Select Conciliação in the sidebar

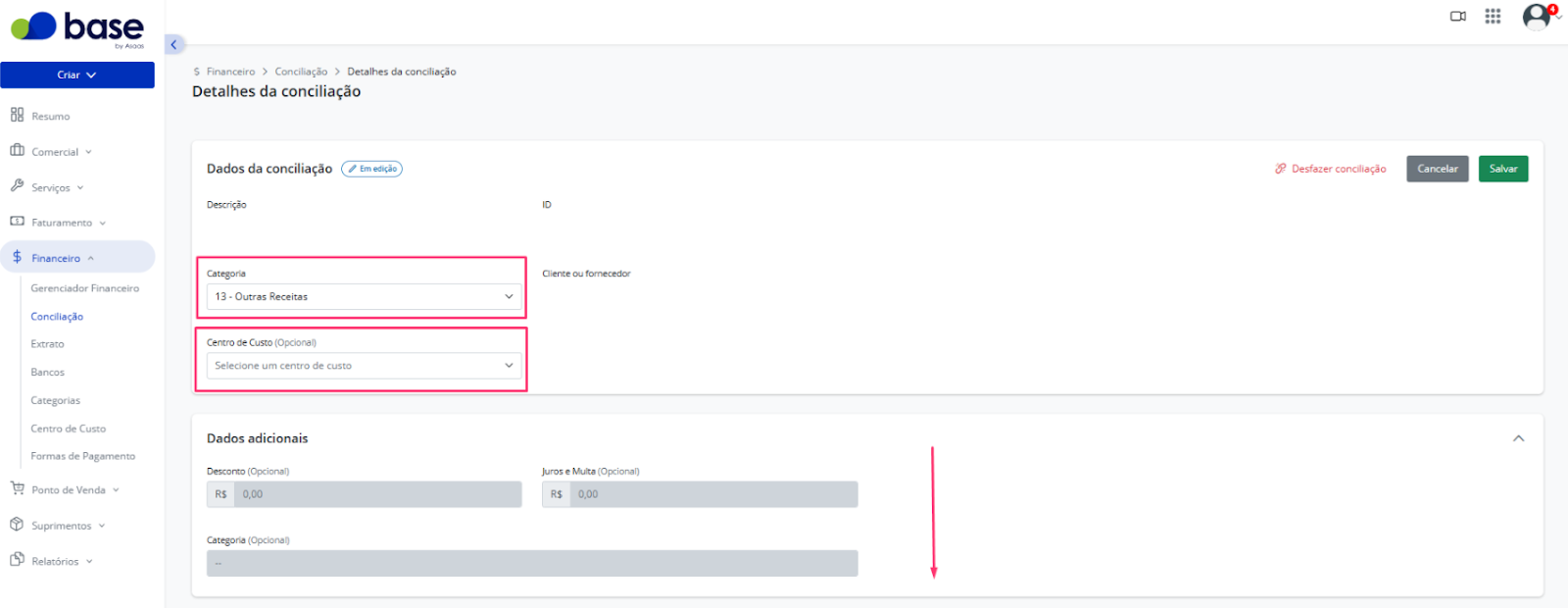[57, 317]
